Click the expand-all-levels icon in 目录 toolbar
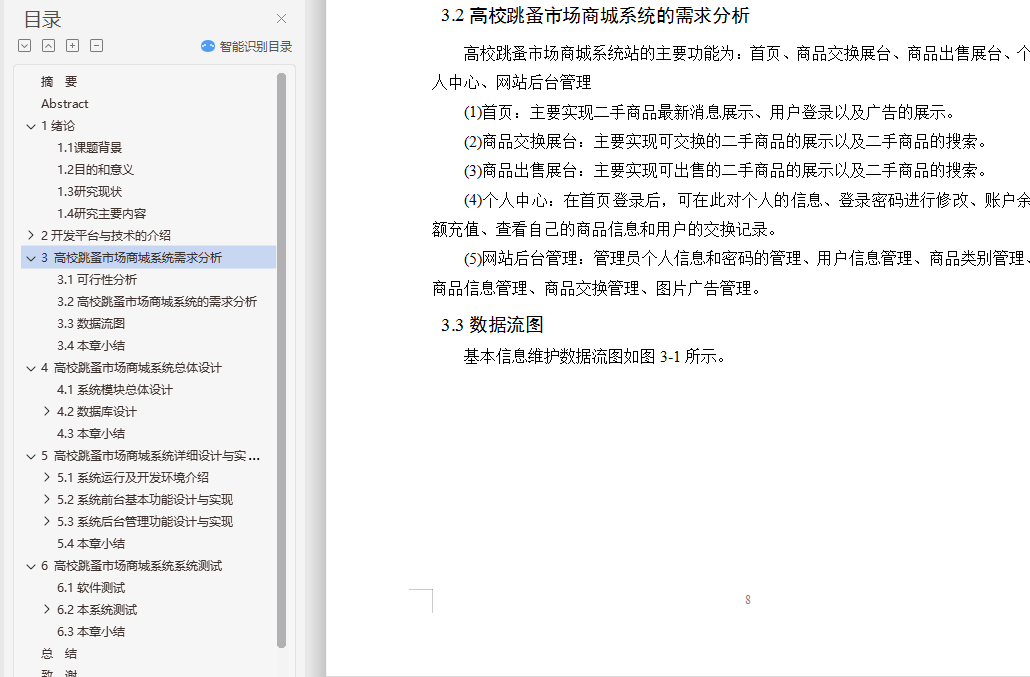The width and height of the screenshot is (1030, 677). tap(25, 45)
